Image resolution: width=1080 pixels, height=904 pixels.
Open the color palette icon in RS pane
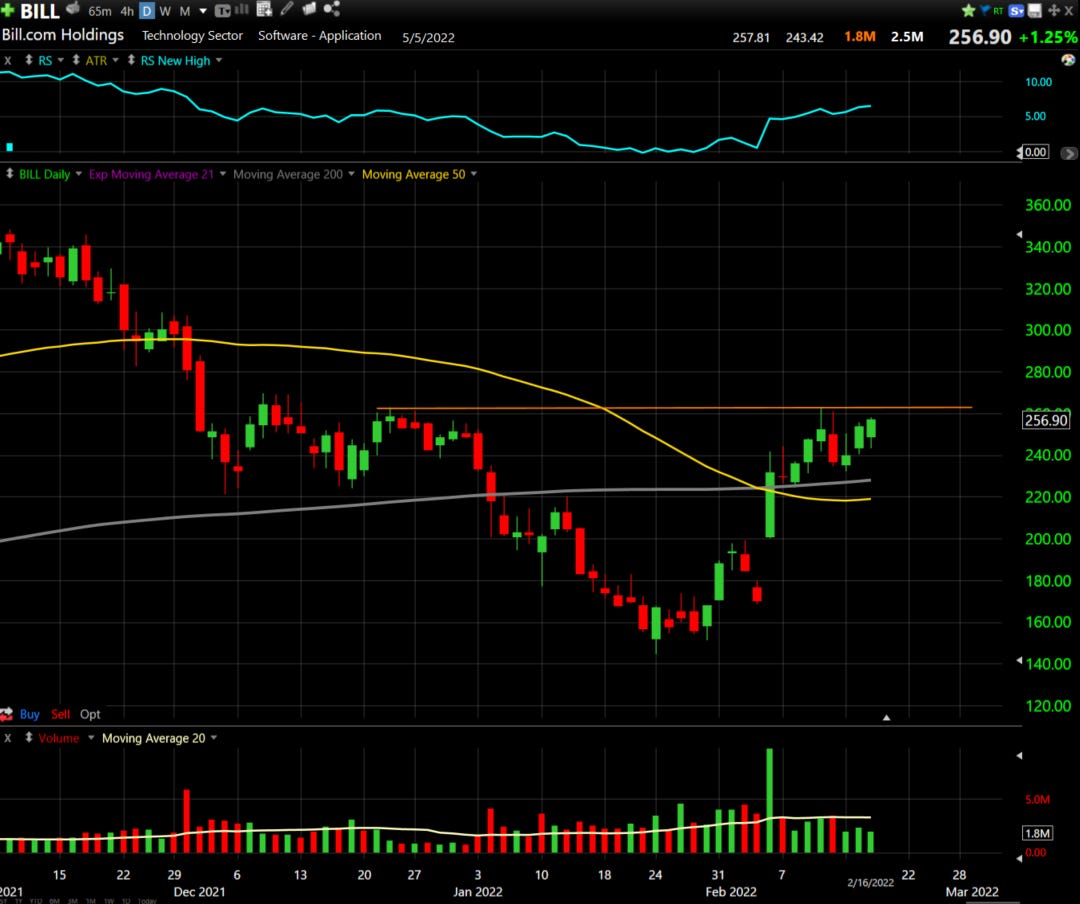point(1068,60)
